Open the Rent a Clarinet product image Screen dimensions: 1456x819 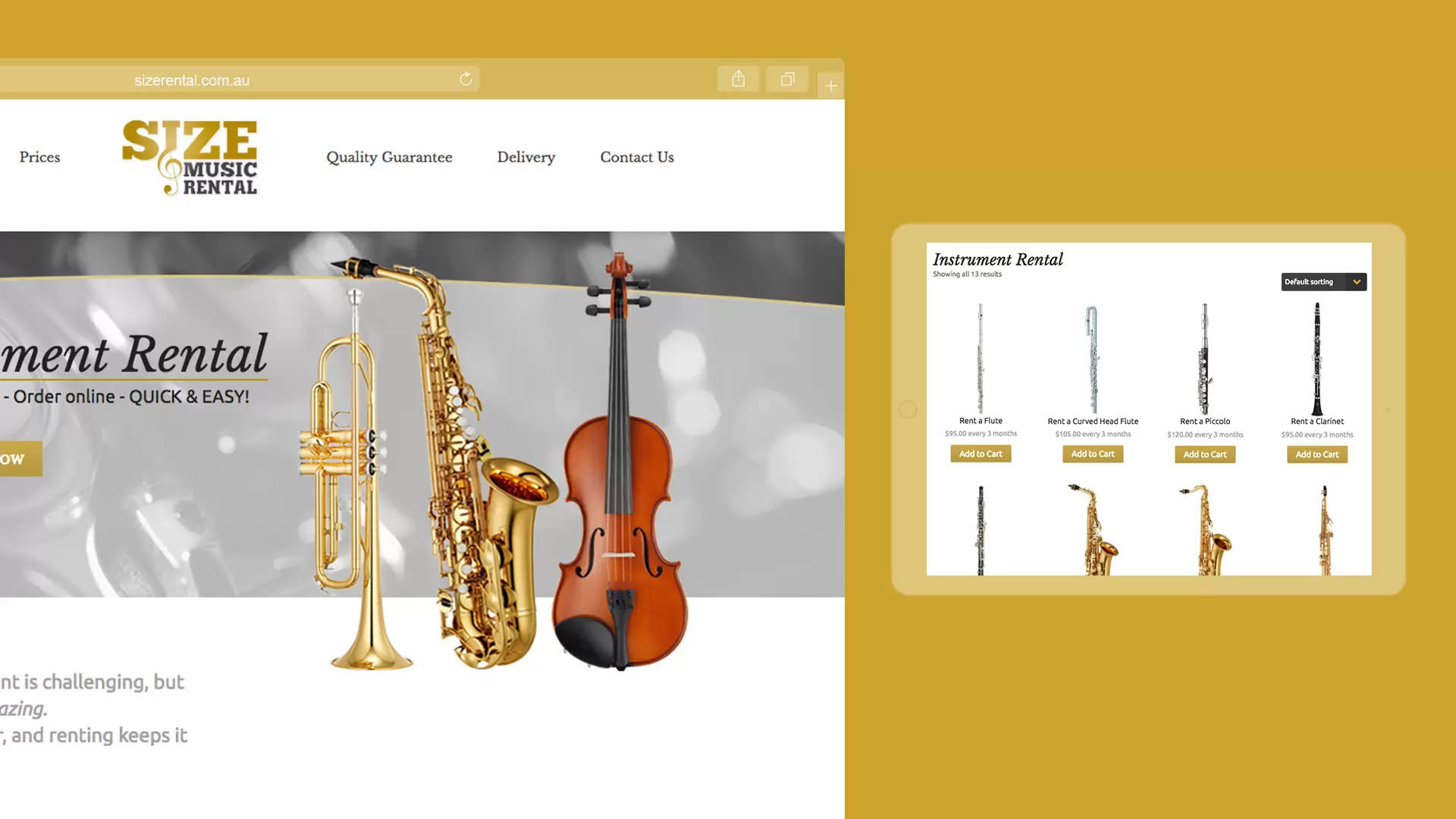click(1317, 358)
